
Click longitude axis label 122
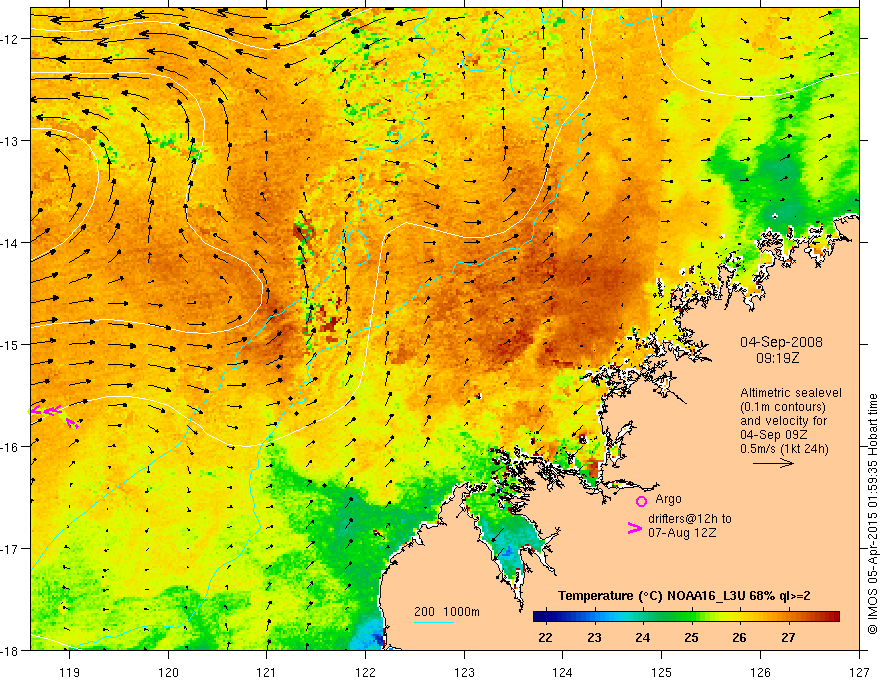[x=365, y=672]
